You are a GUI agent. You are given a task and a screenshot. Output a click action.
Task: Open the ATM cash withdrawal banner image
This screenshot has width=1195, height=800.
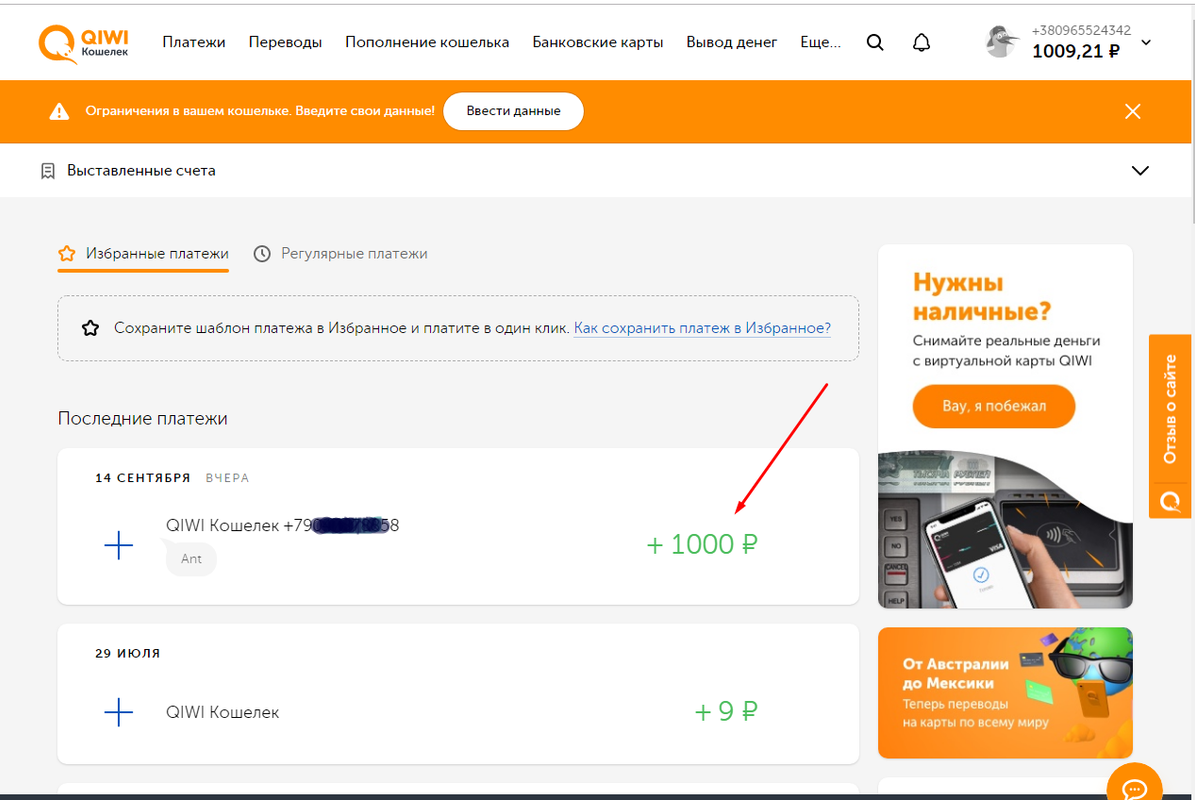1005,530
